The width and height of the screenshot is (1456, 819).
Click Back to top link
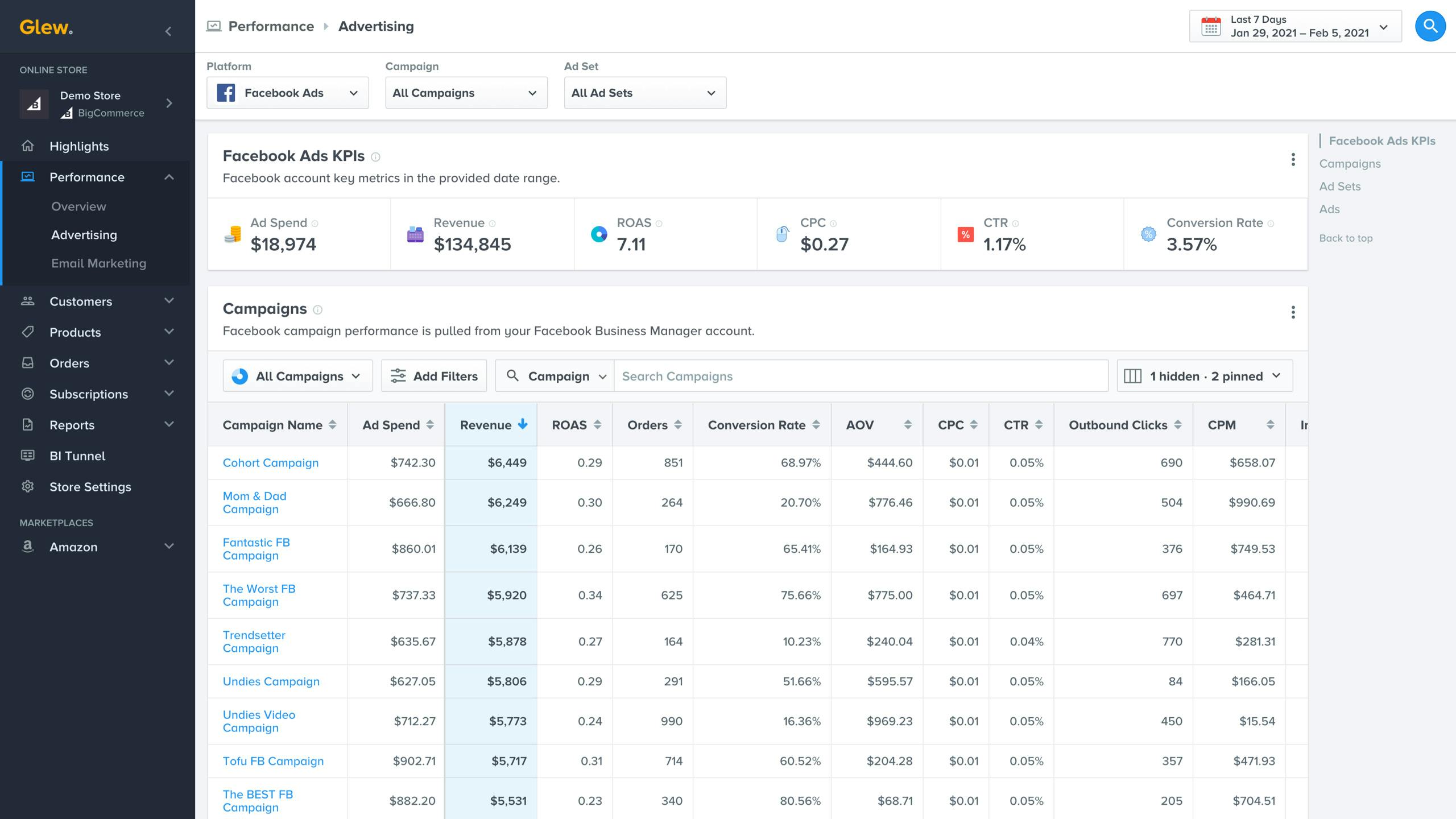tap(1346, 238)
